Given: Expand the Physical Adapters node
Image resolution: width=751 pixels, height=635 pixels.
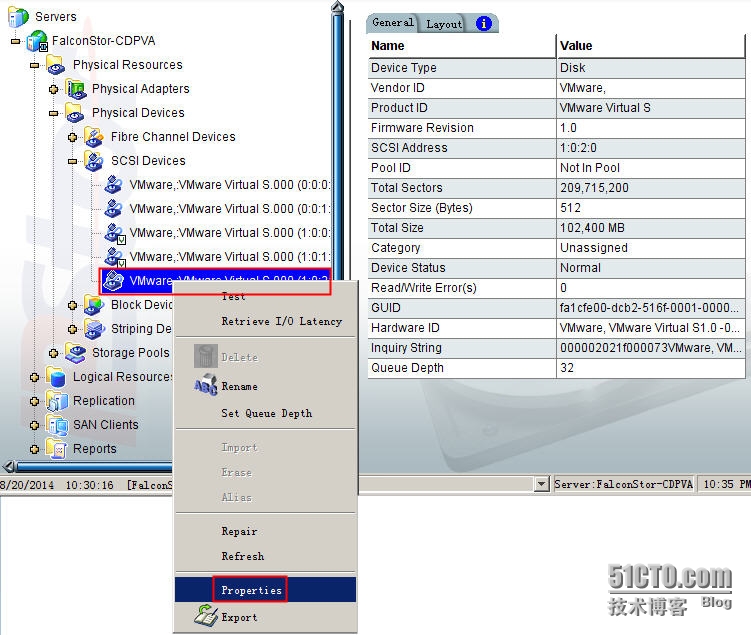Looking at the screenshot, I should [x=53, y=90].
